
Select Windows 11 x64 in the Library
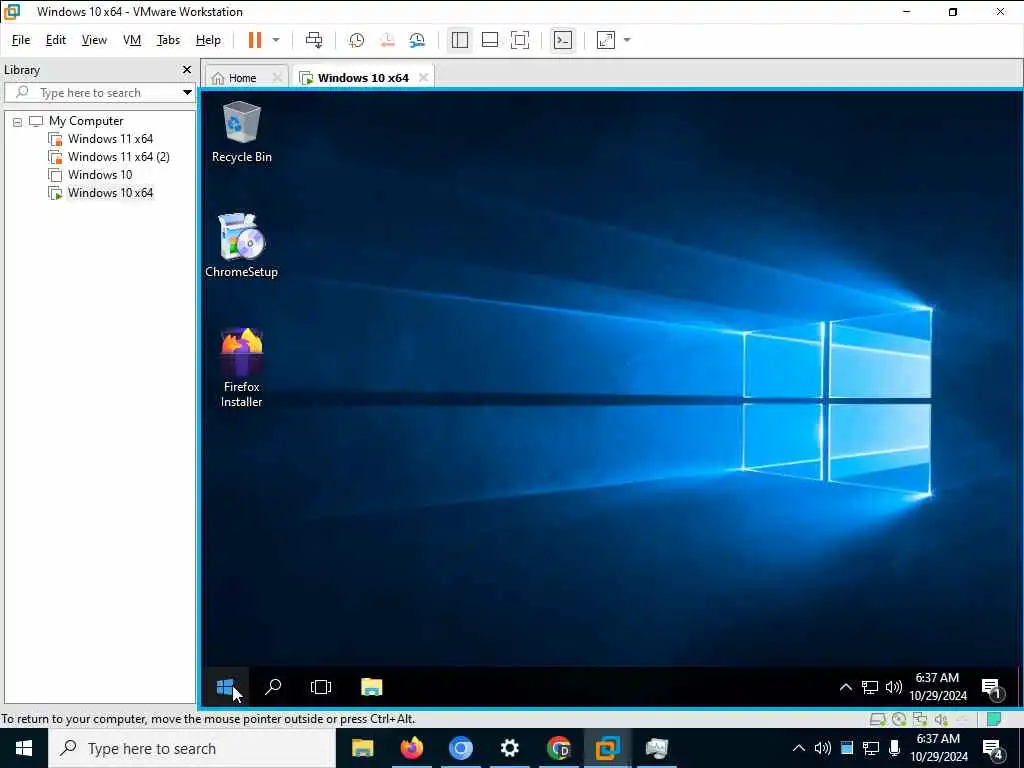110,138
